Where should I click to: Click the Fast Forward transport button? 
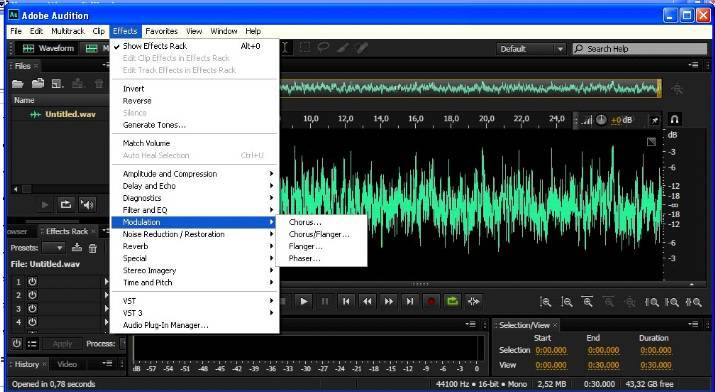389,301
